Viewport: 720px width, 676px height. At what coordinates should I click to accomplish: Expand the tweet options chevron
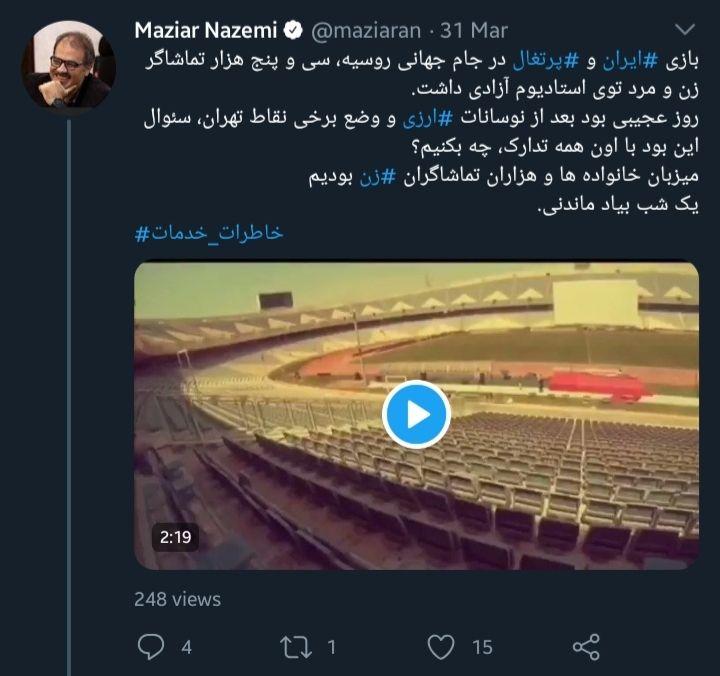tap(685, 30)
